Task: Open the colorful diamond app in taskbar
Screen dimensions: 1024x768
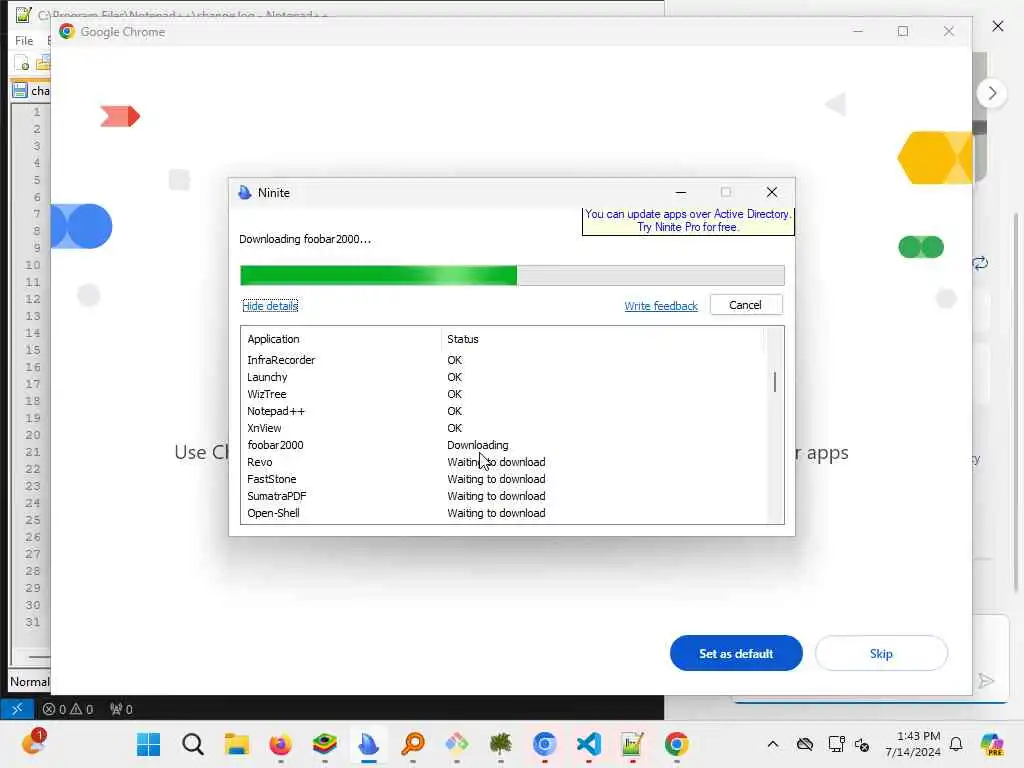Action: [x=456, y=744]
